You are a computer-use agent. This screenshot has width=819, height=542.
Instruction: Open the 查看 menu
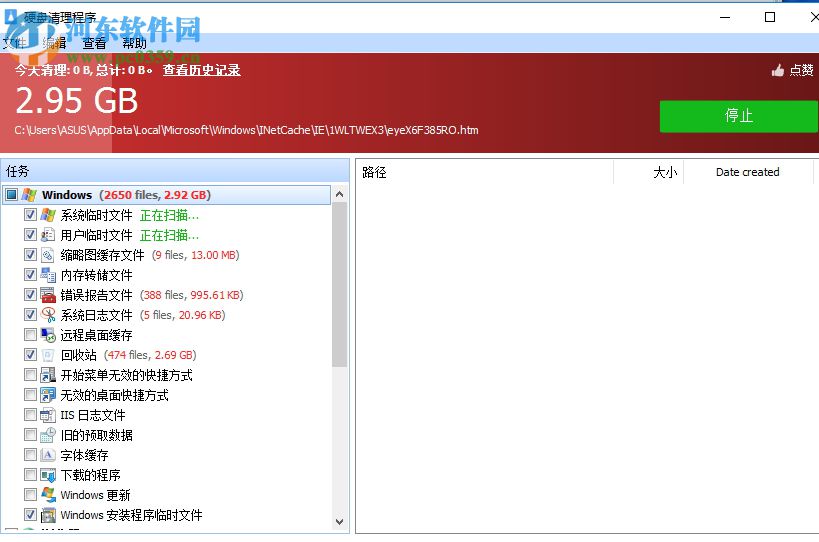point(94,43)
